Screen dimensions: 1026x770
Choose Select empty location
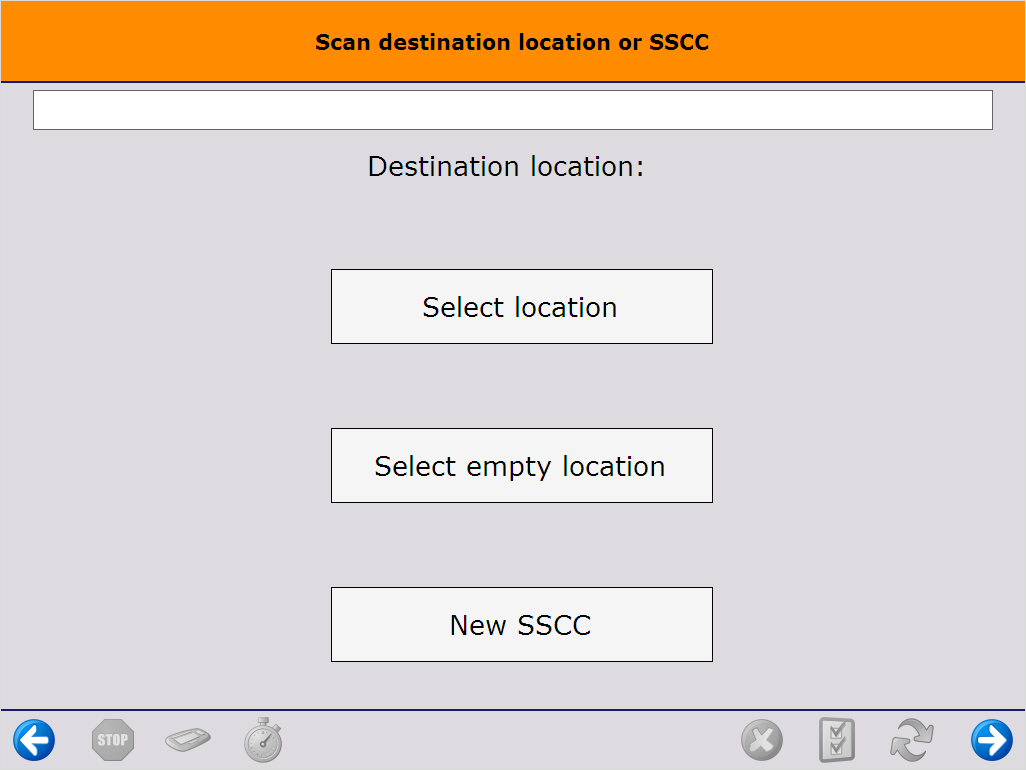[521, 465]
